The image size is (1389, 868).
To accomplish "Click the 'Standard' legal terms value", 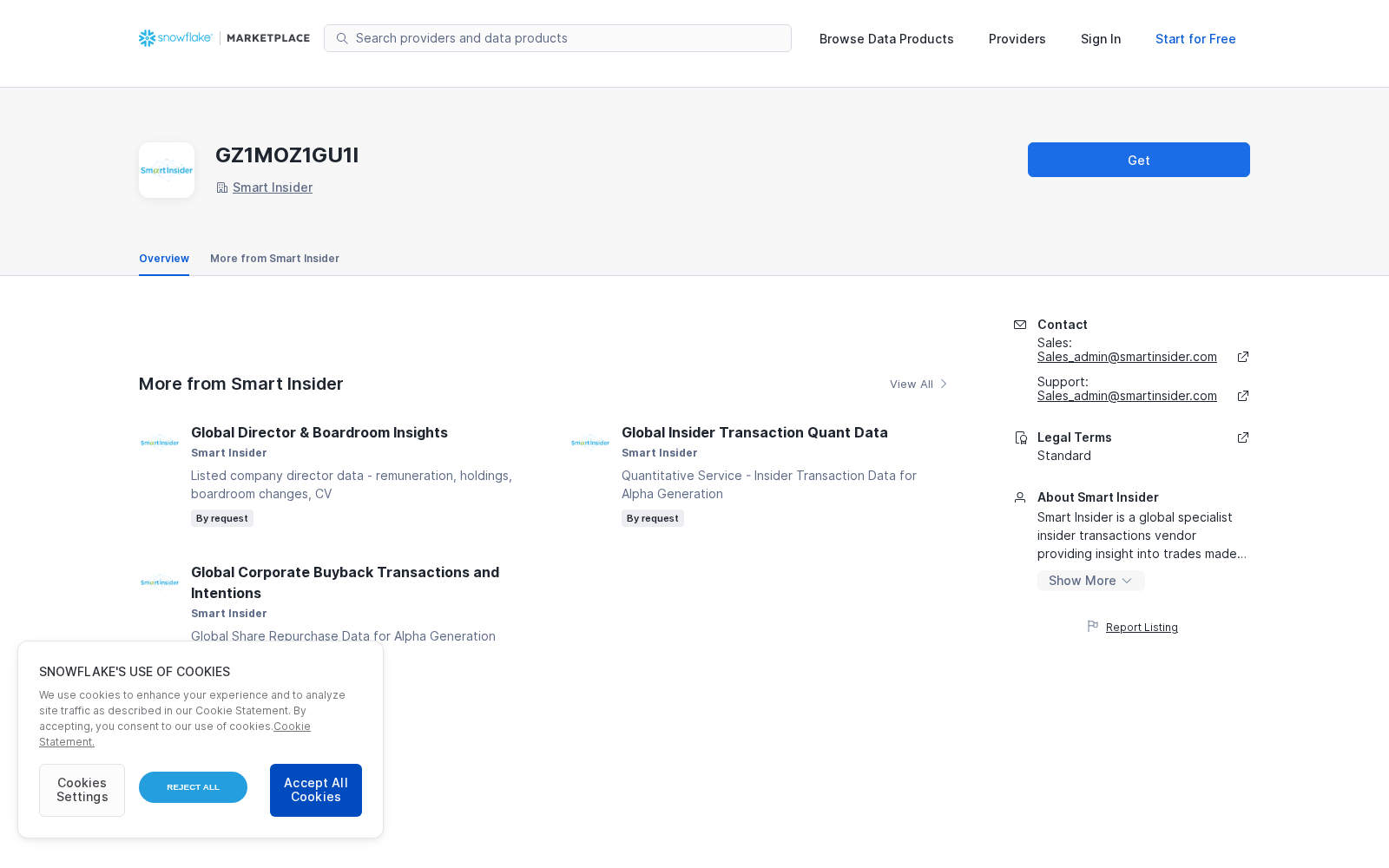I will point(1064,456).
